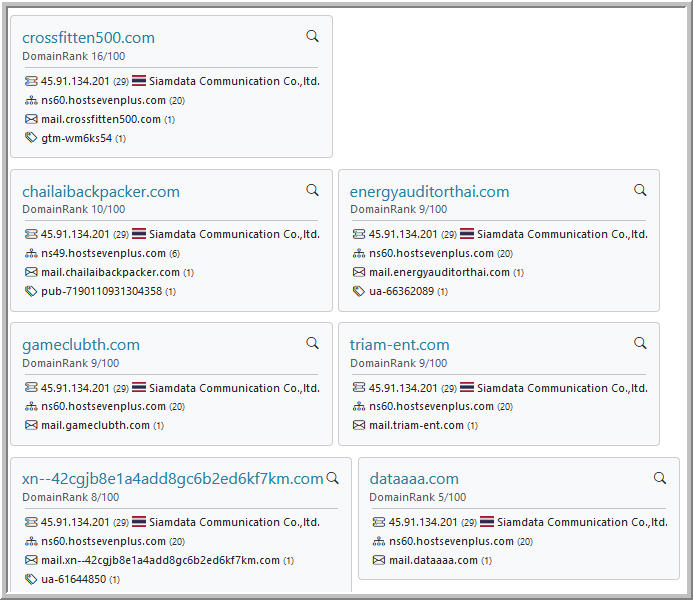Image resolution: width=693 pixels, height=600 pixels.
Task: Click the magnifier icon on energyauditorthai.com card
Action: click(640, 190)
